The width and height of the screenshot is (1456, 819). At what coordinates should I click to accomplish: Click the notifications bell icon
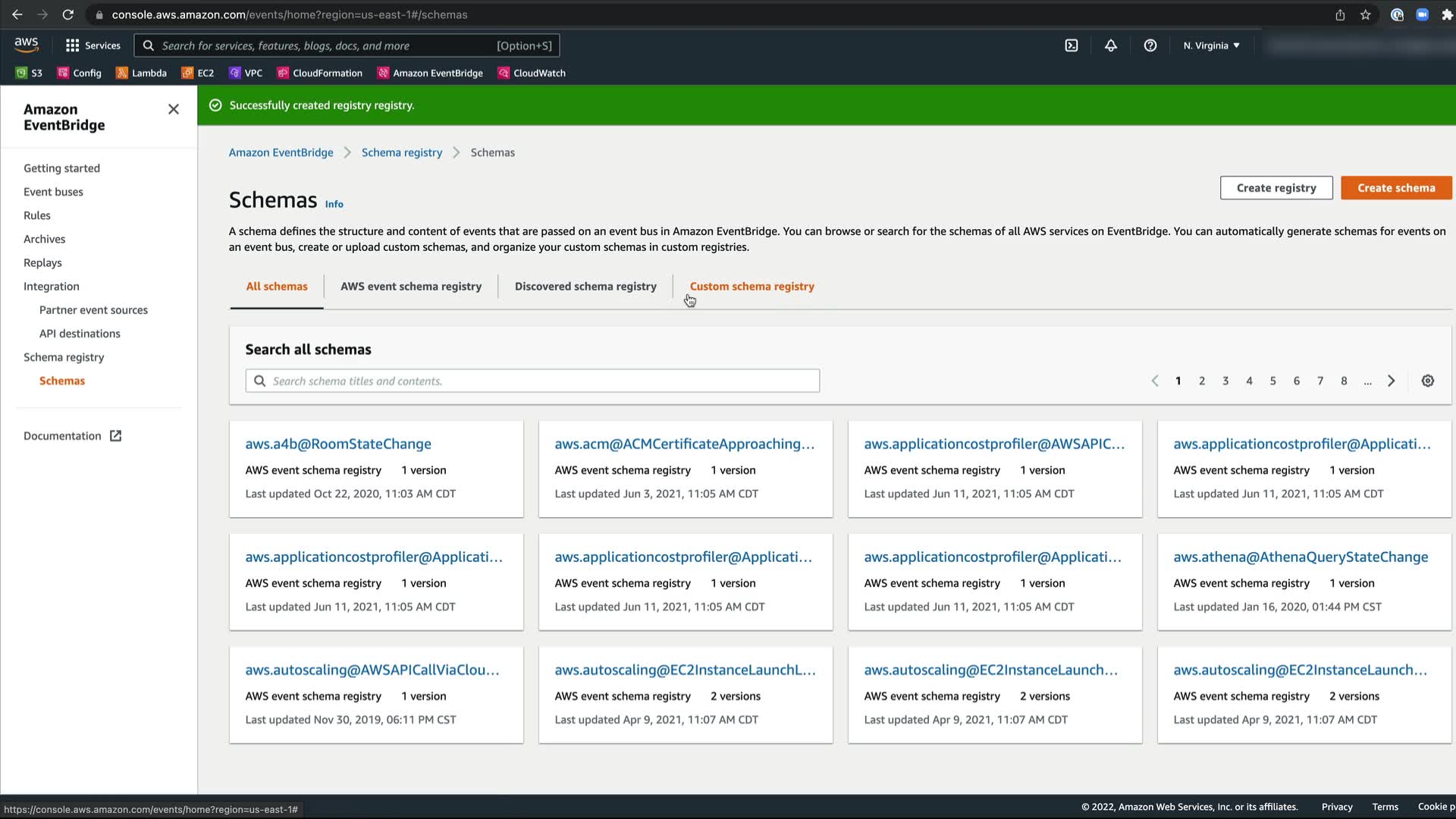1110,45
